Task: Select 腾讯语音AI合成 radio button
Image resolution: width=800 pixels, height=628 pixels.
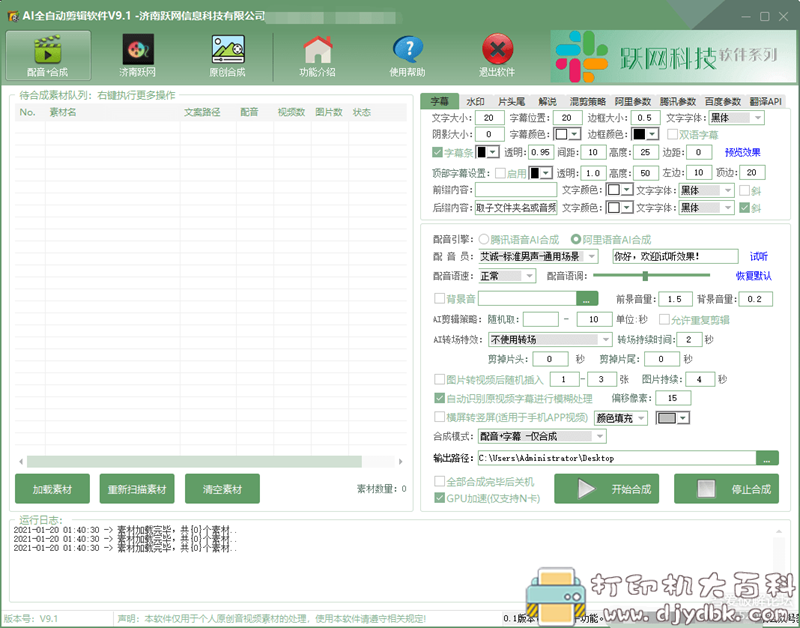Action: [484, 239]
